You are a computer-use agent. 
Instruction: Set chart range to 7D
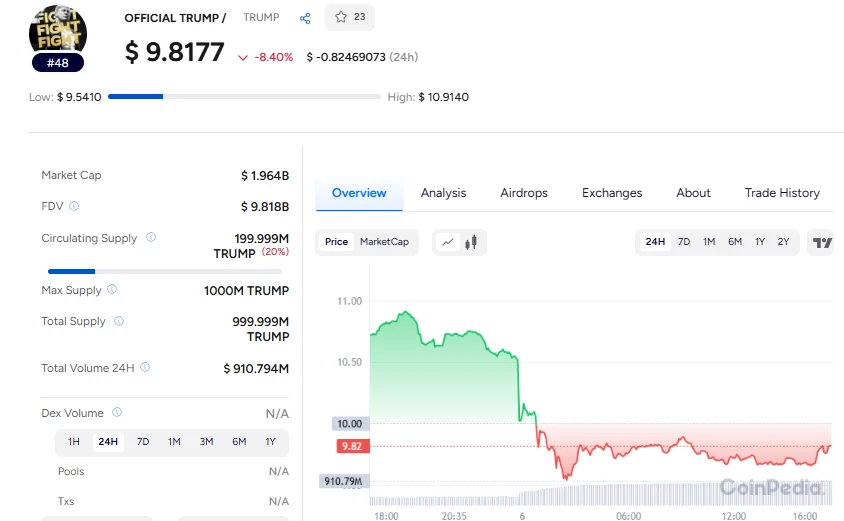pyautogui.click(x=684, y=242)
